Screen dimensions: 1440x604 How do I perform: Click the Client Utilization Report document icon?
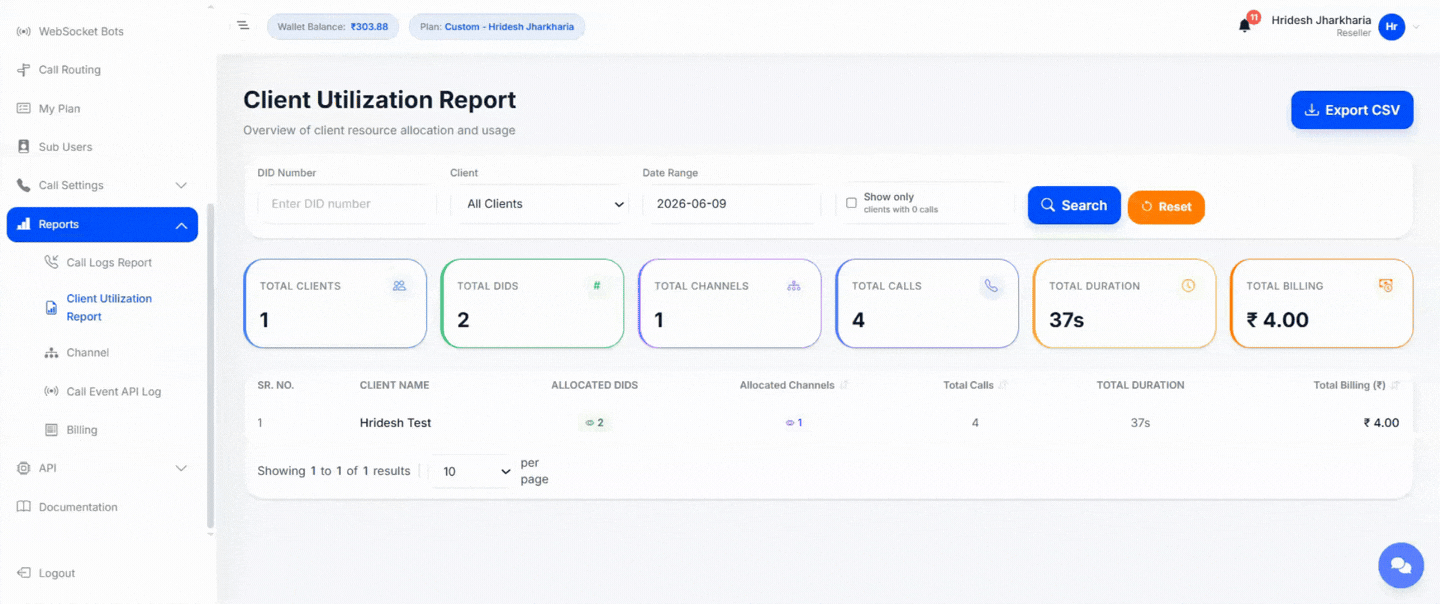(x=51, y=308)
